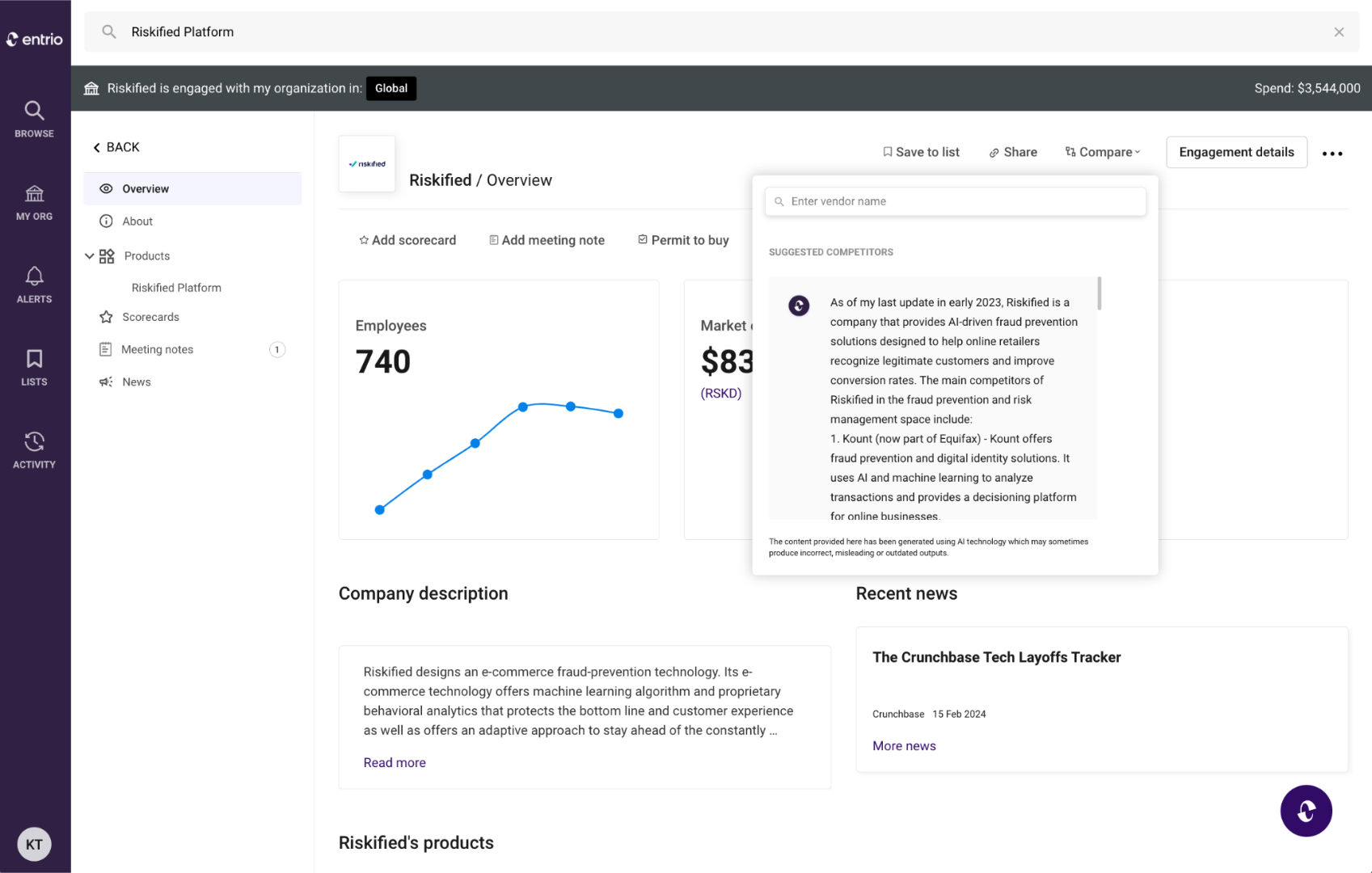Image resolution: width=1372 pixels, height=873 pixels.
Task: Click the first point on Employees chart
Action: [x=379, y=509]
